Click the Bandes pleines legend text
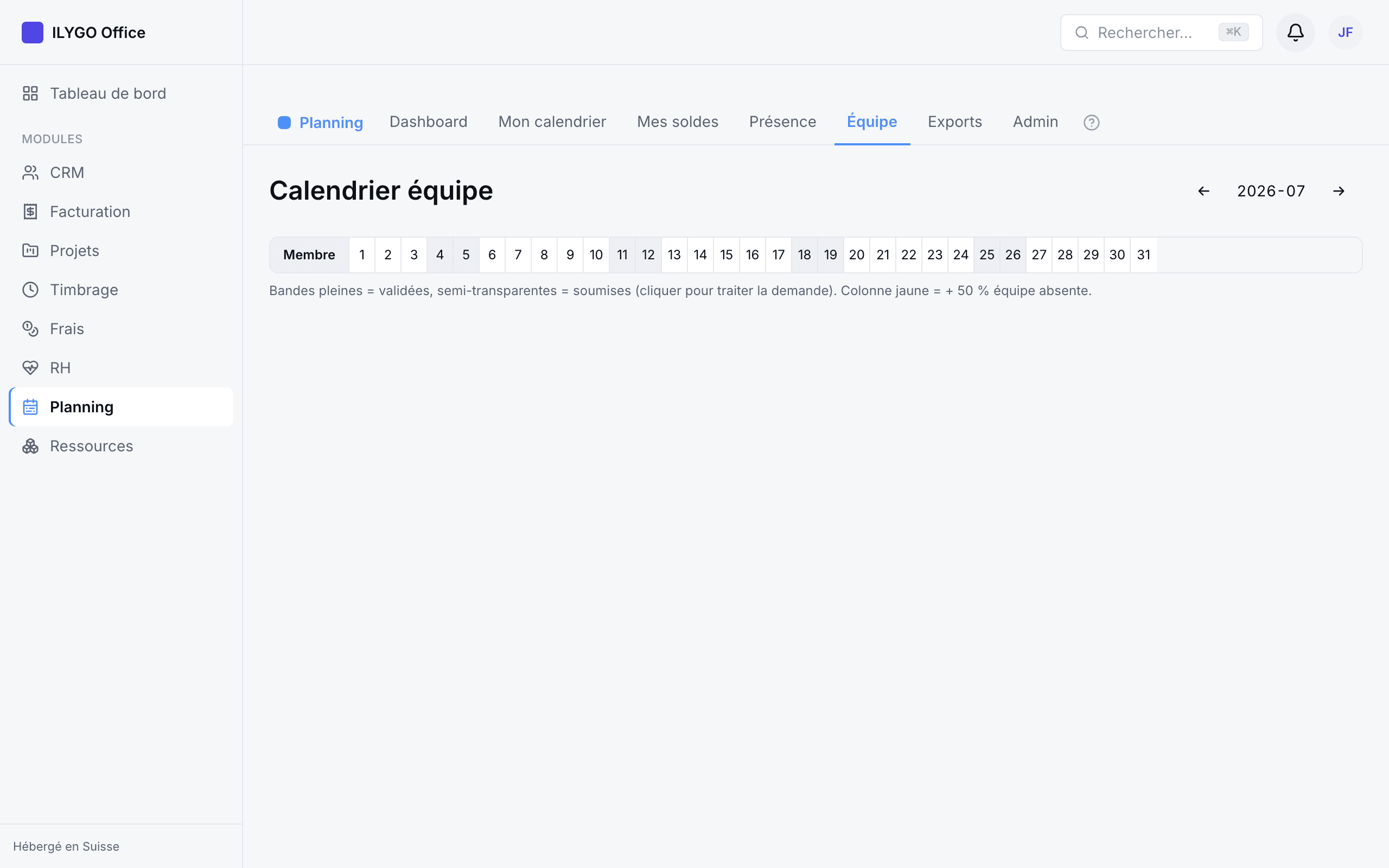The width and height of the screenshot is (1389, 868). pos(680,290)
